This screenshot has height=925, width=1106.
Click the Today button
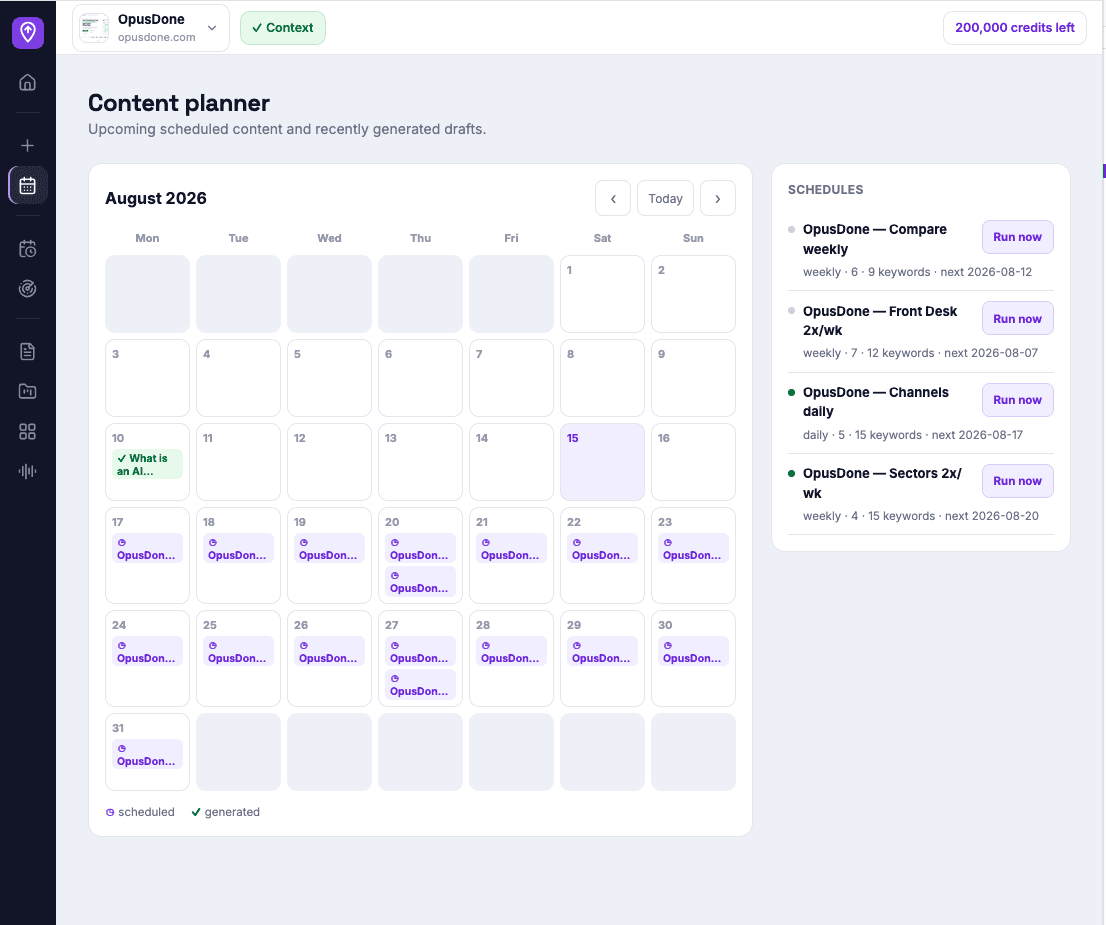point(665,198)
